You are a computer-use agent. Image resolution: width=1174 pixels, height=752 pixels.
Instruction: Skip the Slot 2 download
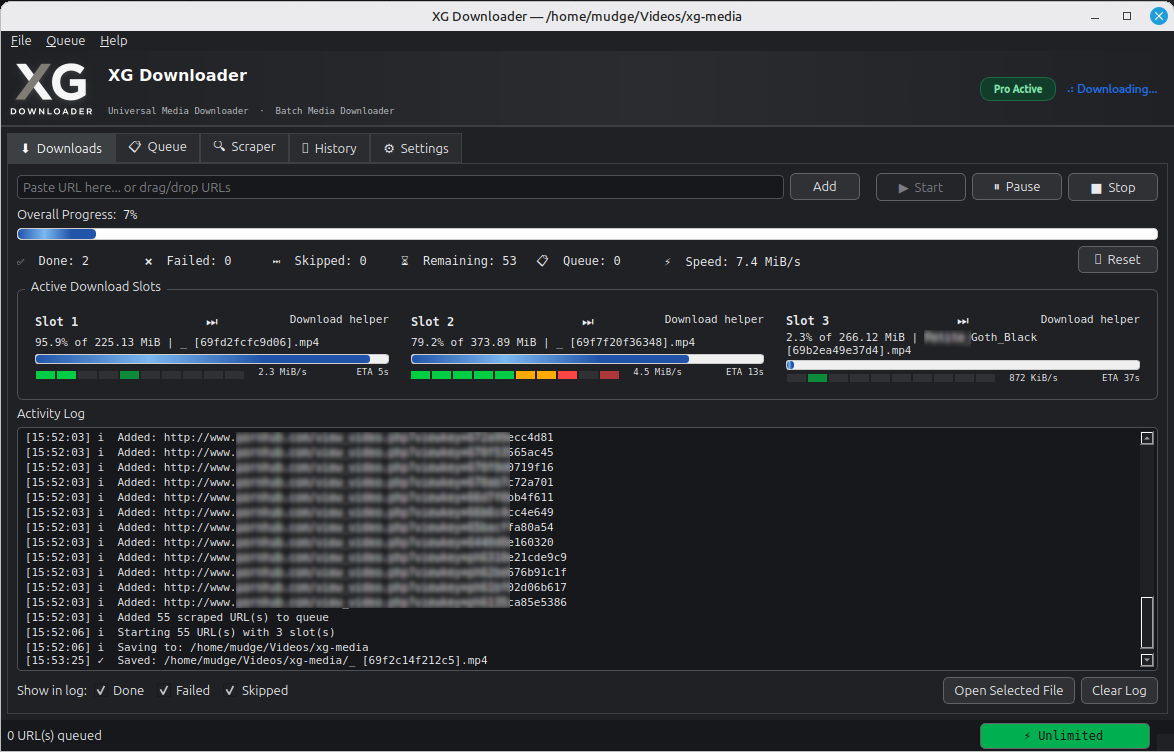pos(588,322)
